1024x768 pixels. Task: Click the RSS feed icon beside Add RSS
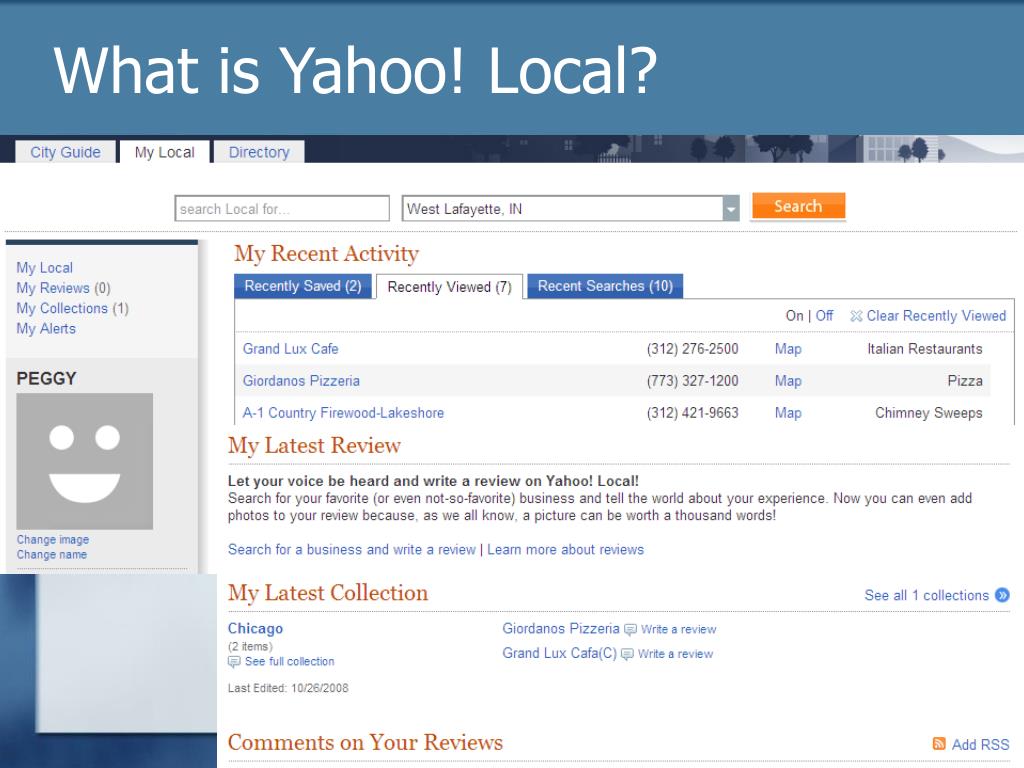click(x=939, y=744)
